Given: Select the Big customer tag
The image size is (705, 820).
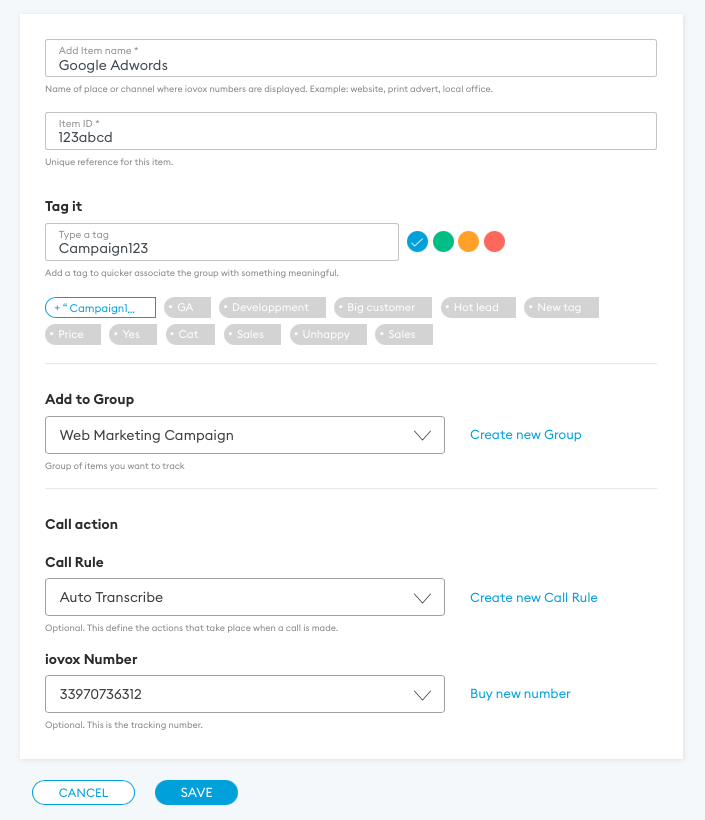Looking at the screenshot, I should (383, 308).
